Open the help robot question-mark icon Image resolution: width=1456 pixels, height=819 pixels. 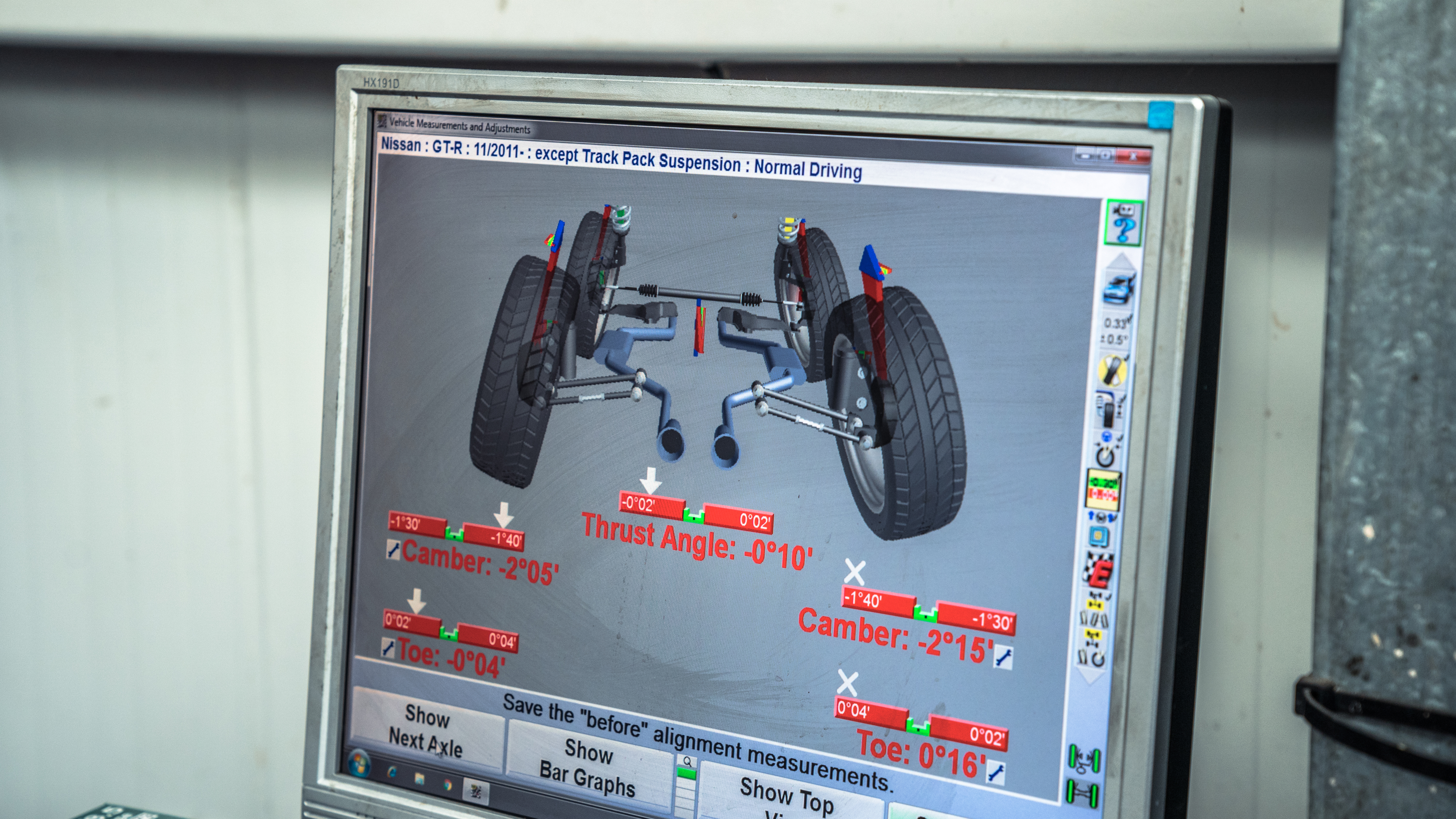pyautogui.click(x=1124, y=223)
